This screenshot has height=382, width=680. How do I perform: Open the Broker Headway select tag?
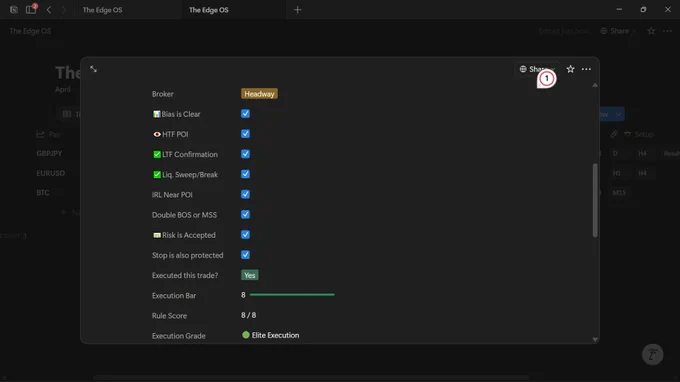click(x=259, y=94)
